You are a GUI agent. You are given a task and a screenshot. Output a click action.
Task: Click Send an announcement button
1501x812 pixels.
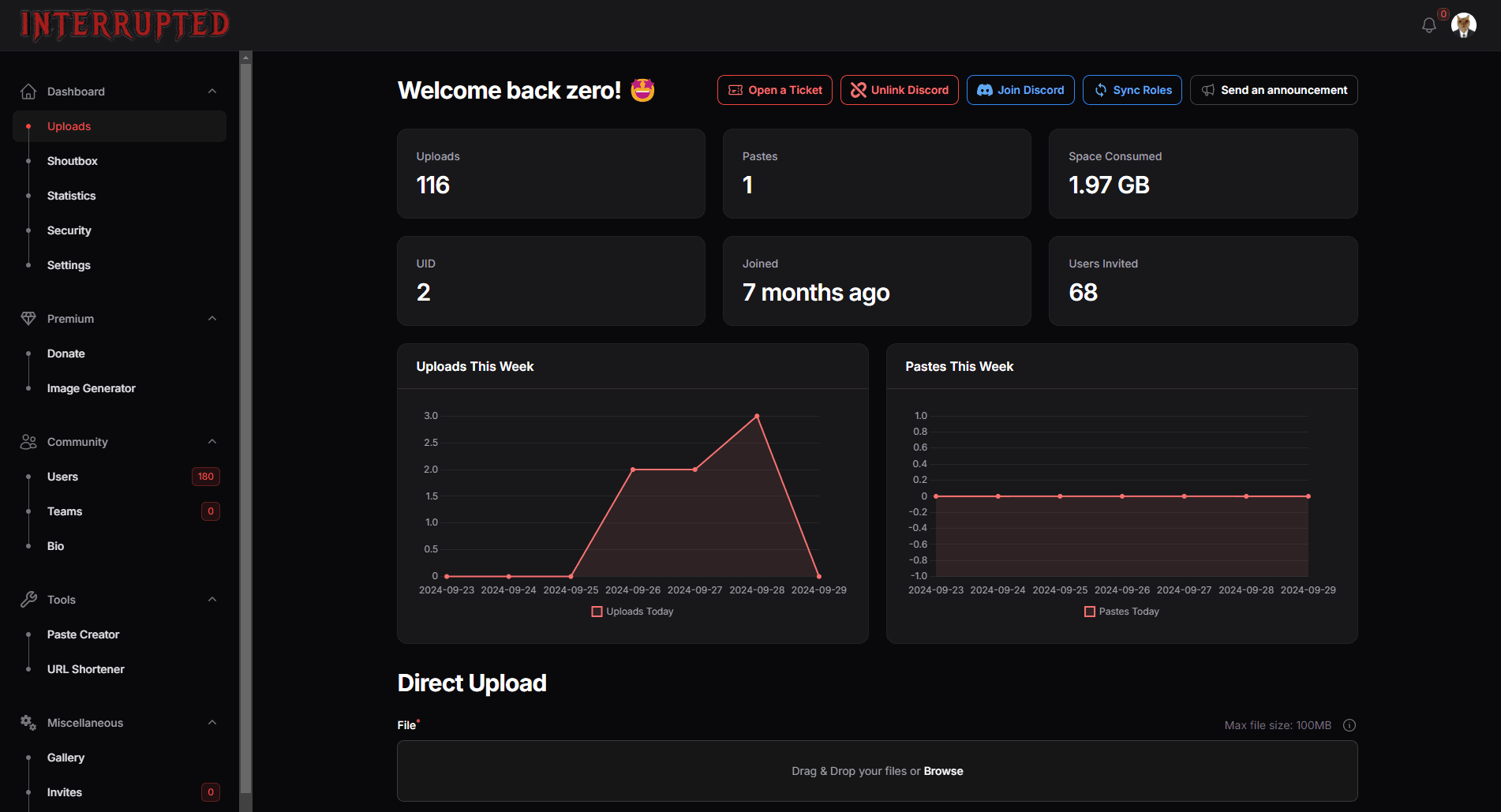click(x=1274, y=90)
